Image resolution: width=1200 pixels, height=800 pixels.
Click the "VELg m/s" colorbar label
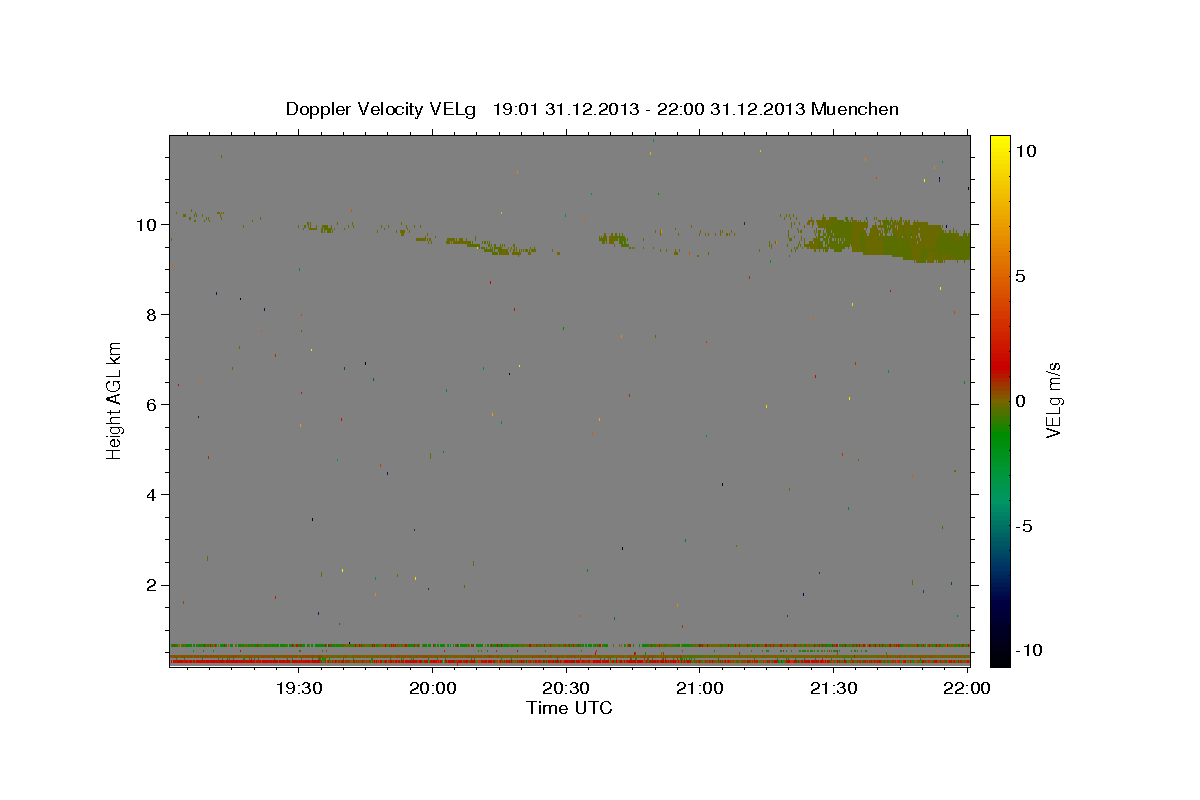(1053, 400)
